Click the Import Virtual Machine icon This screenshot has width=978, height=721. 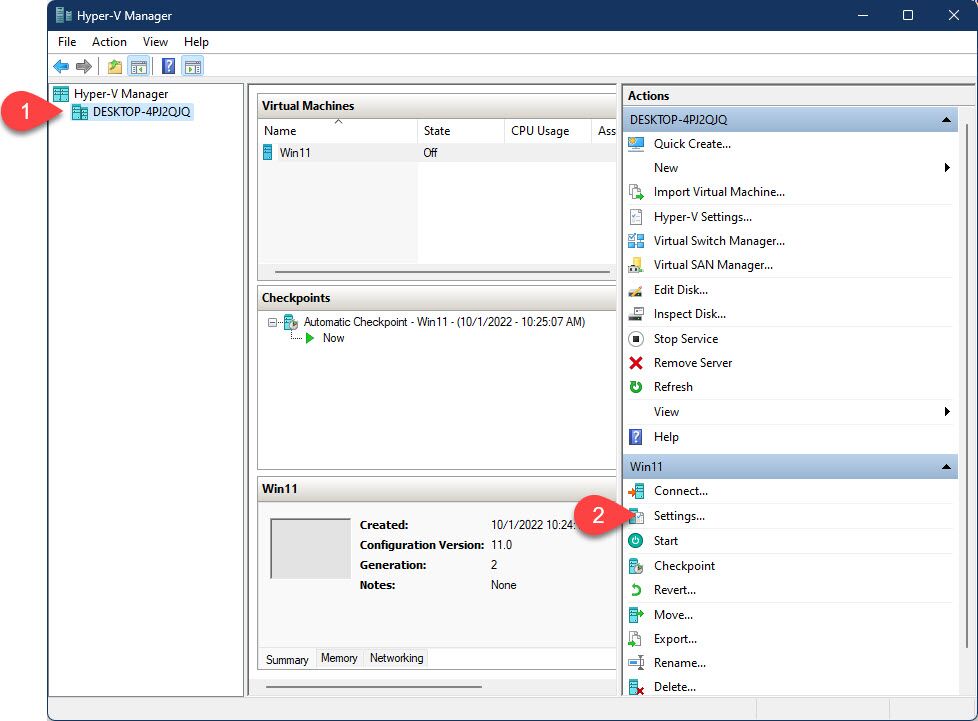(636, 192)
